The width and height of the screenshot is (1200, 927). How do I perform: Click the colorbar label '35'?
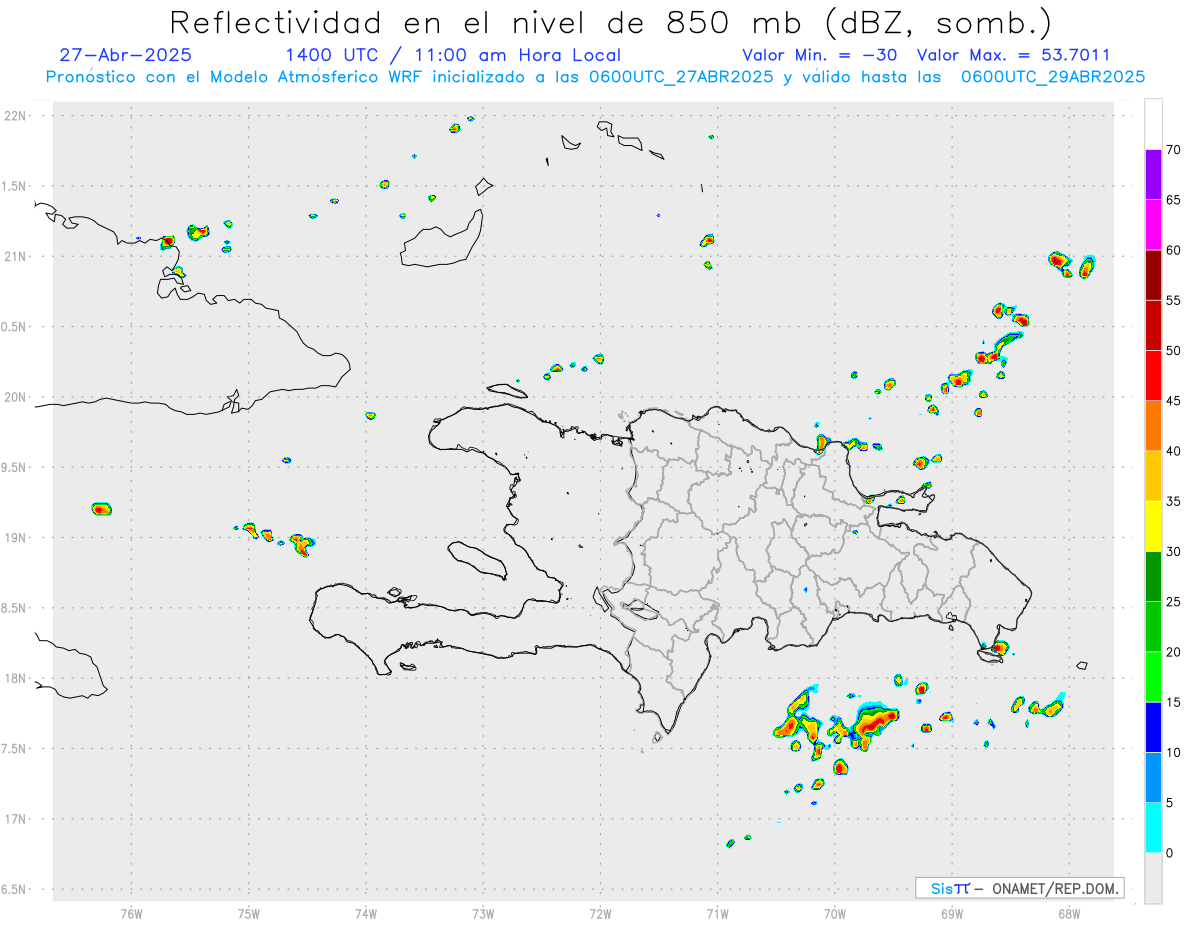pos(1174,501)
